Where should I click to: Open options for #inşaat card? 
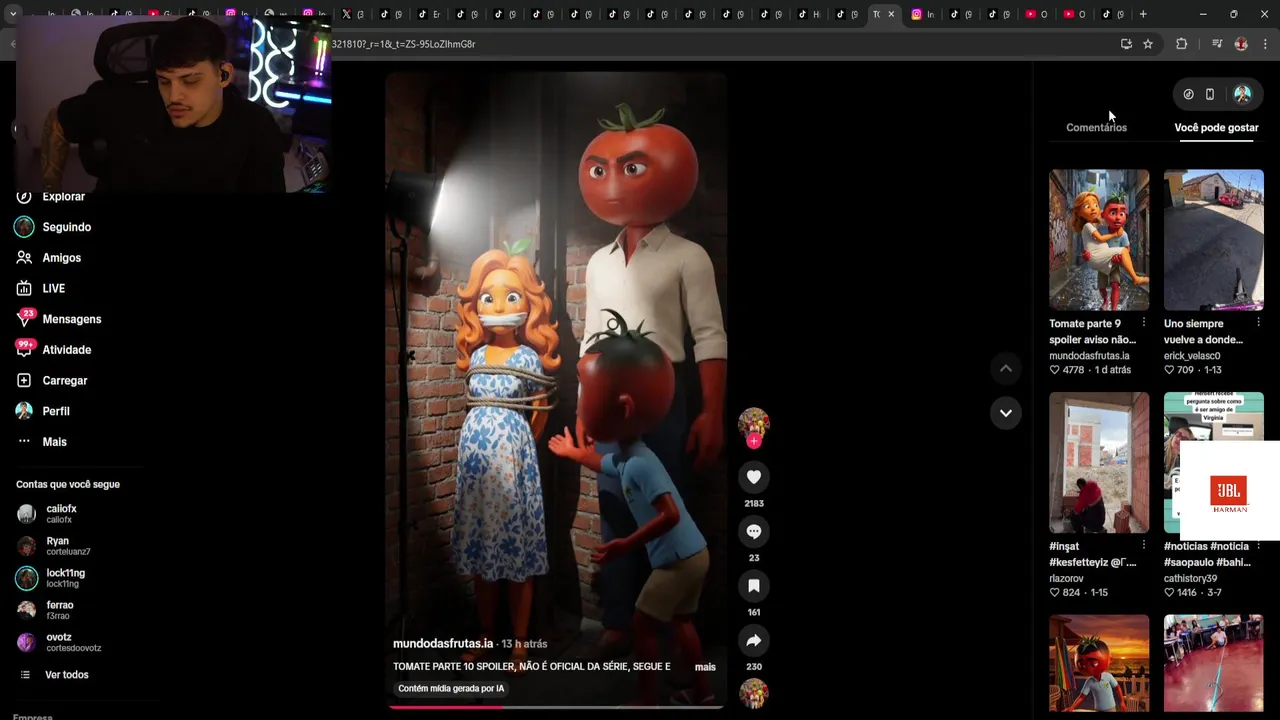point(1143,545)
